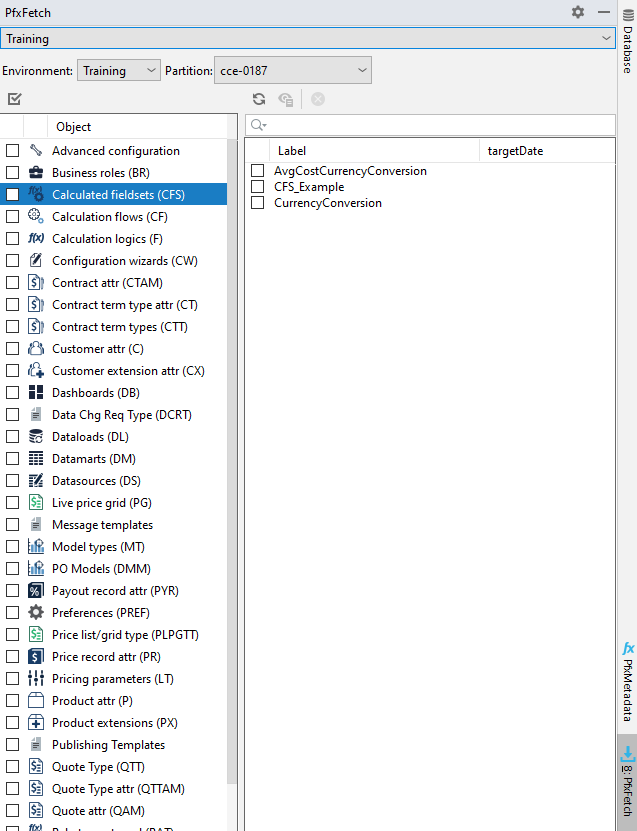
Task: Click the Pricing parameters (LT) icon
Action: (36, 679)
